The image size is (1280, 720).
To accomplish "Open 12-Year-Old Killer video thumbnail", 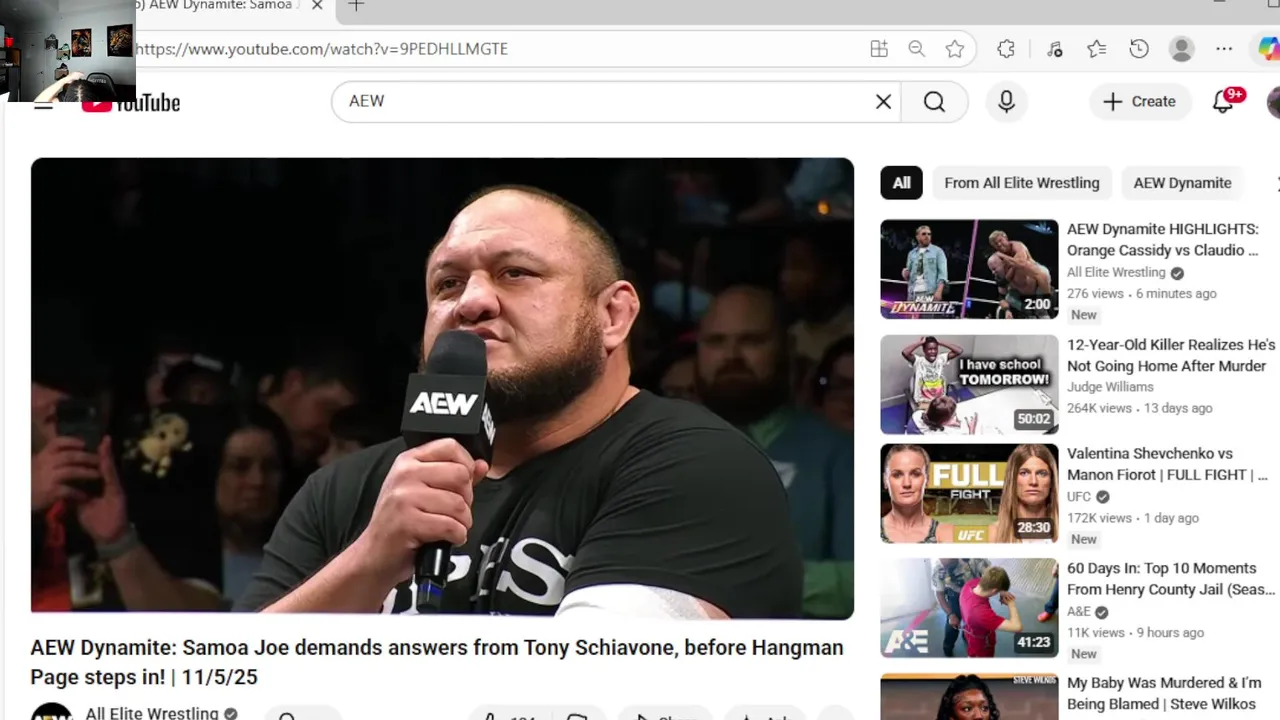I will click(969, 384).
